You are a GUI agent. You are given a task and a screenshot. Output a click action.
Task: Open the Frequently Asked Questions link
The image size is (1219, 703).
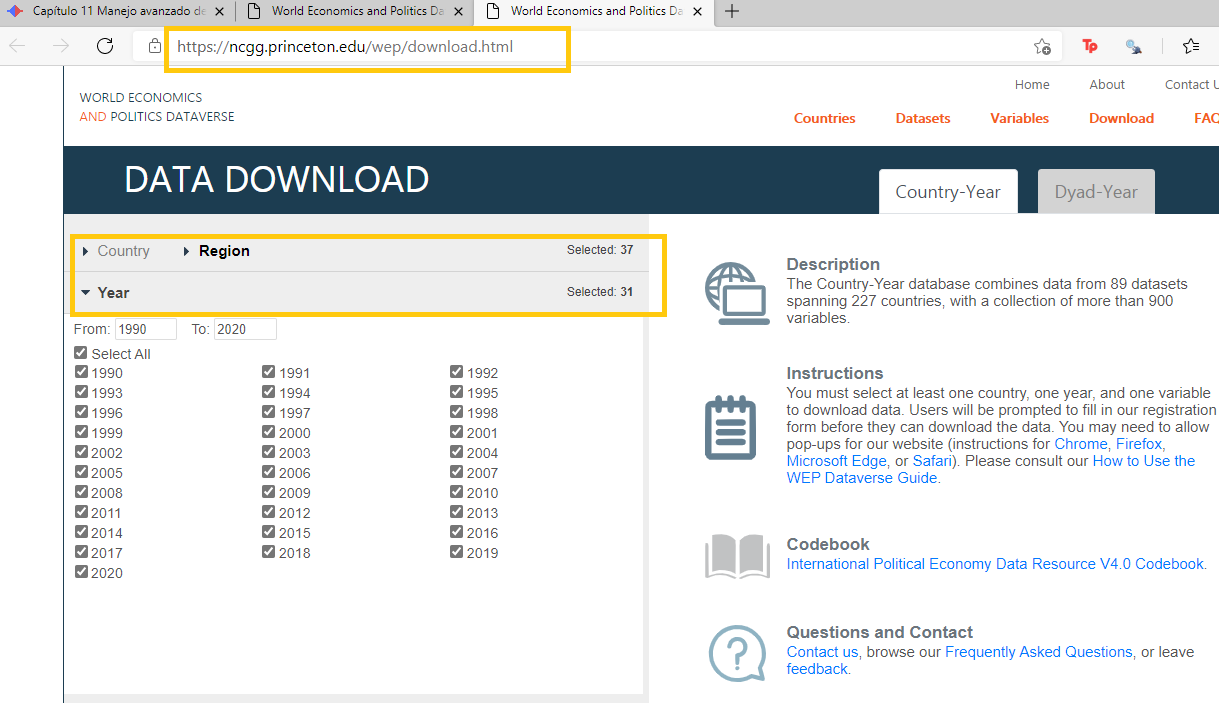pyautogui.click(x=1038, y=652)
